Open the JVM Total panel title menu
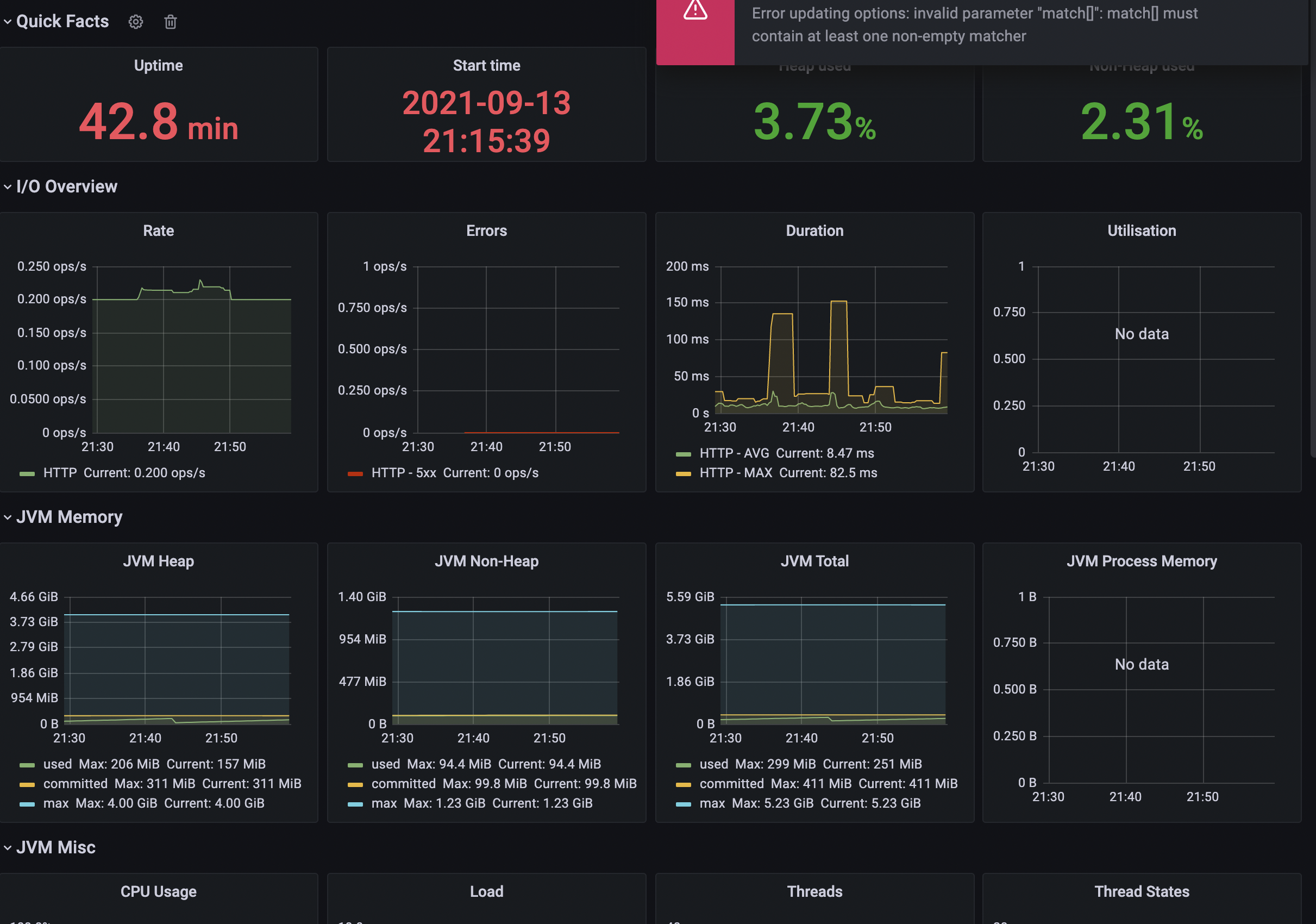 click(x=814, y=561)
